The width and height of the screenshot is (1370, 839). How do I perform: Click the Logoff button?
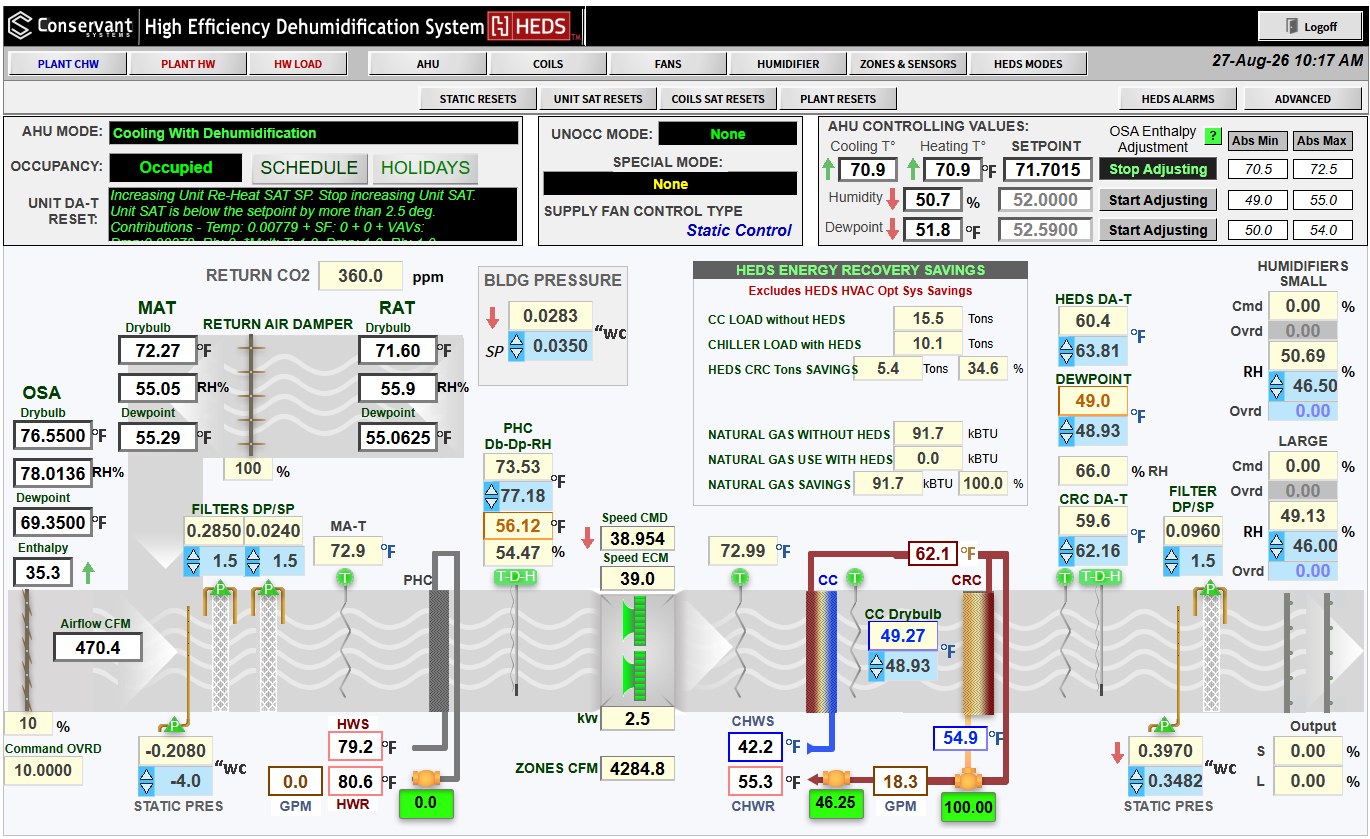[x=1311, y=27]
